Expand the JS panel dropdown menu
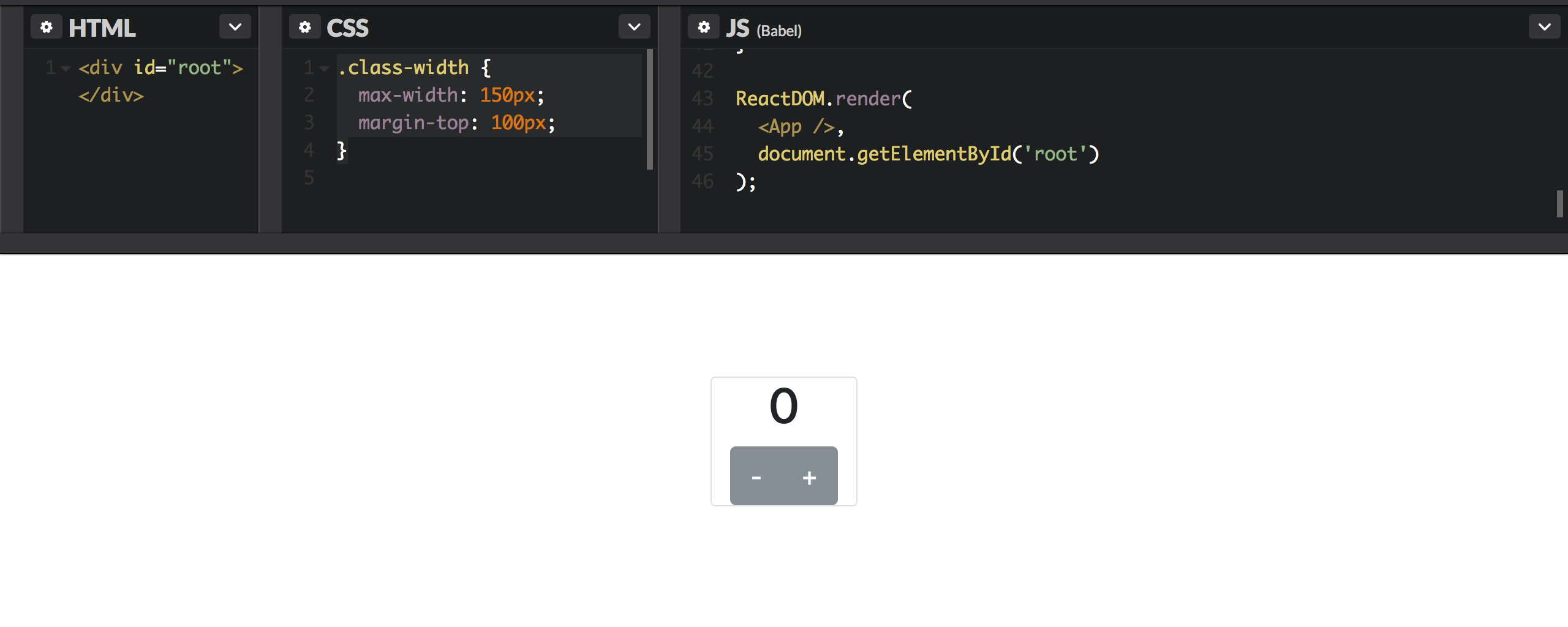1568x627 pixels. pos(1545,27)
